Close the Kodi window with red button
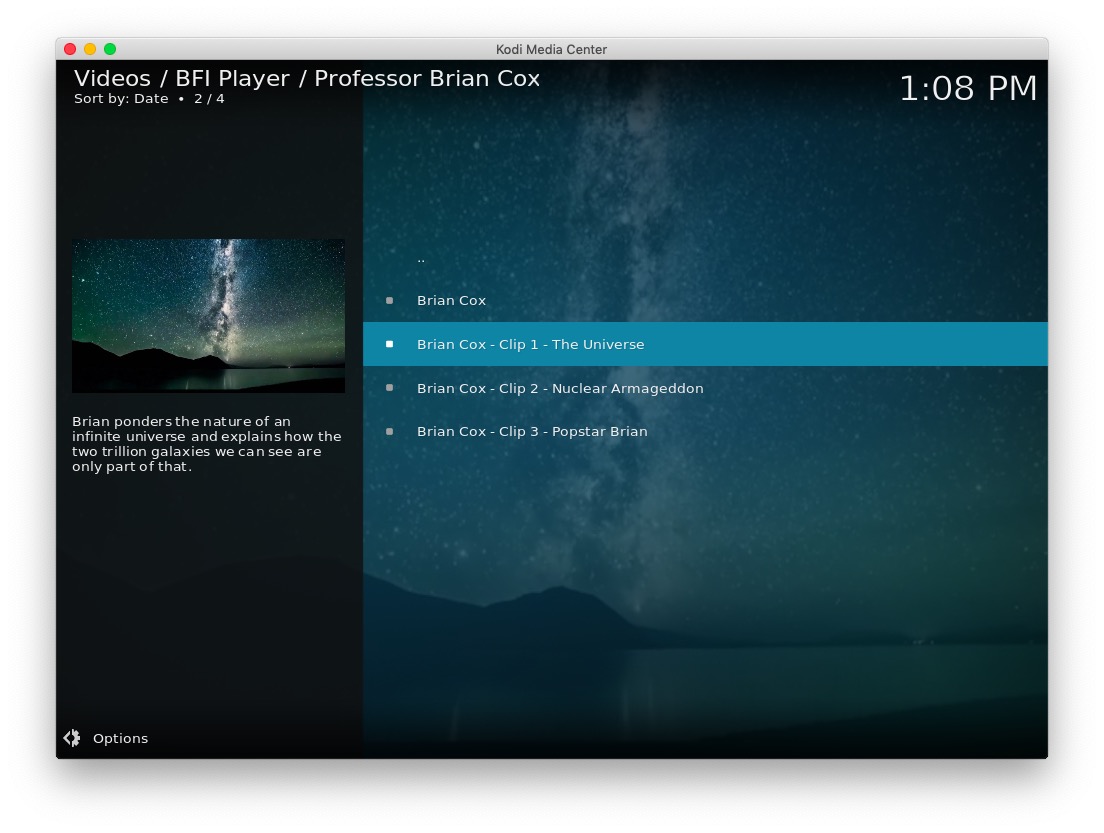This screenshot has height=833, width=1104. [70, 49]
